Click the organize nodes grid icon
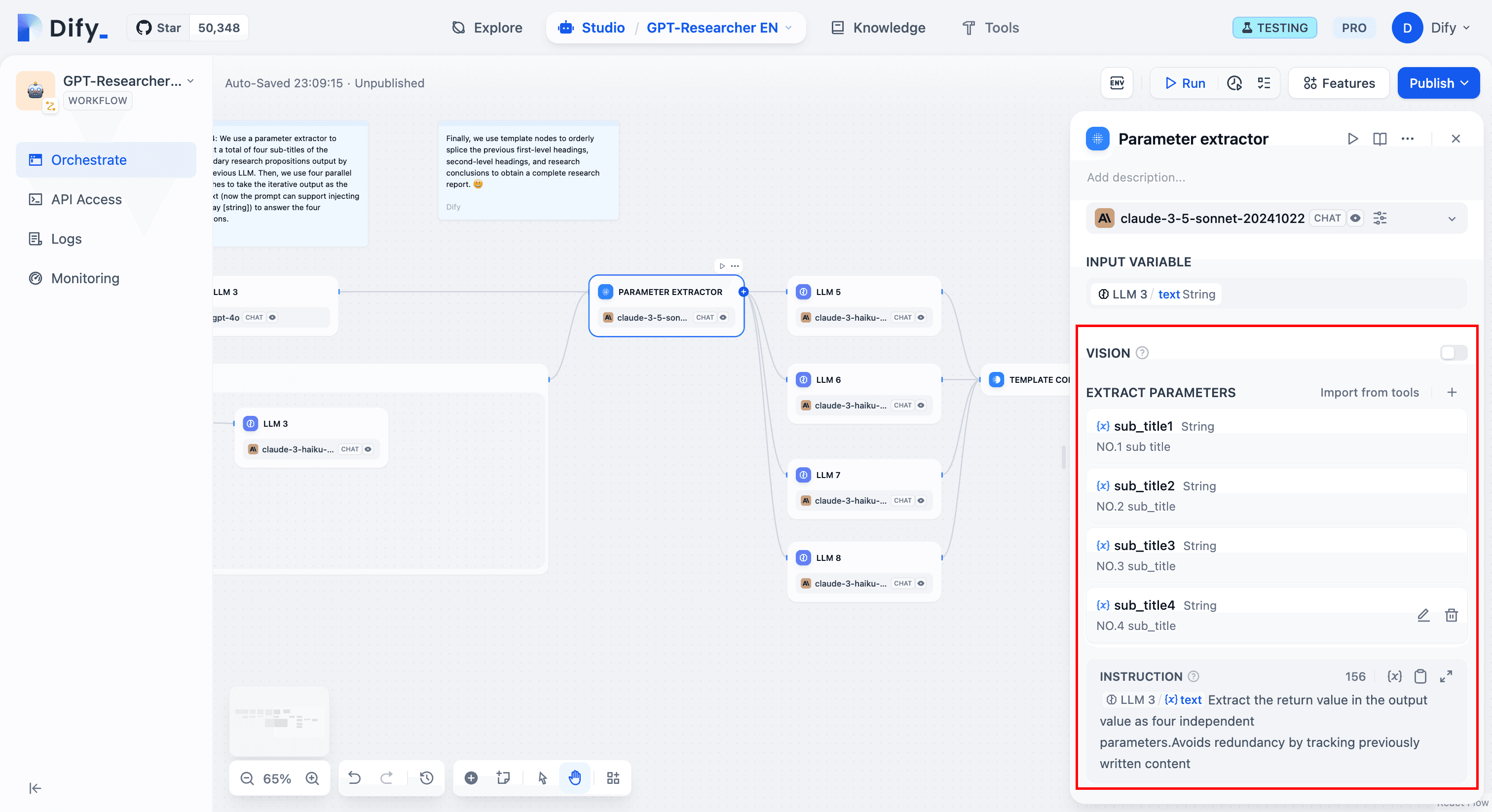Viewport: 1492px width, 812px height. 613,778
